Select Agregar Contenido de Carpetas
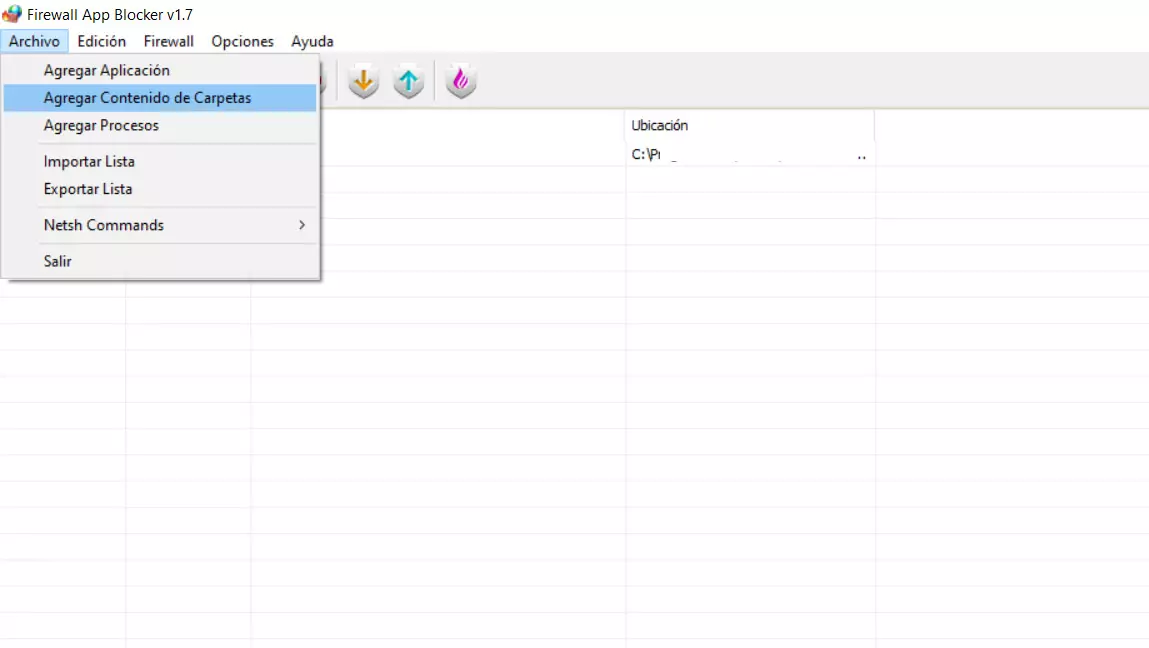1149x648 pixels. 160,97
